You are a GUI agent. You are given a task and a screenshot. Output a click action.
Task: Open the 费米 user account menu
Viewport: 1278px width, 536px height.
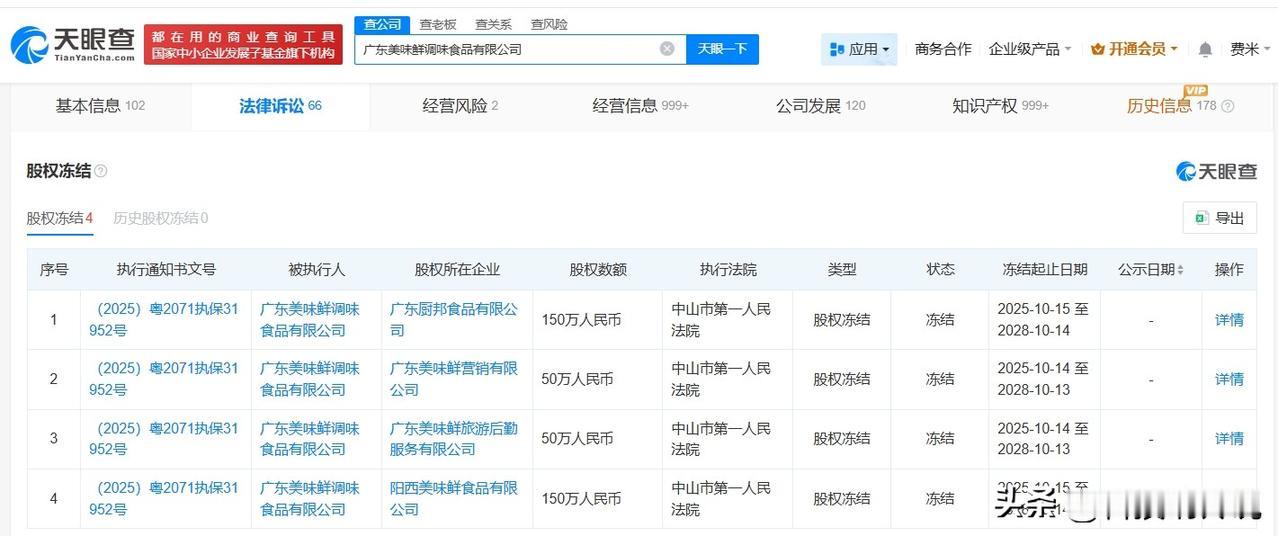[1250, 49]
